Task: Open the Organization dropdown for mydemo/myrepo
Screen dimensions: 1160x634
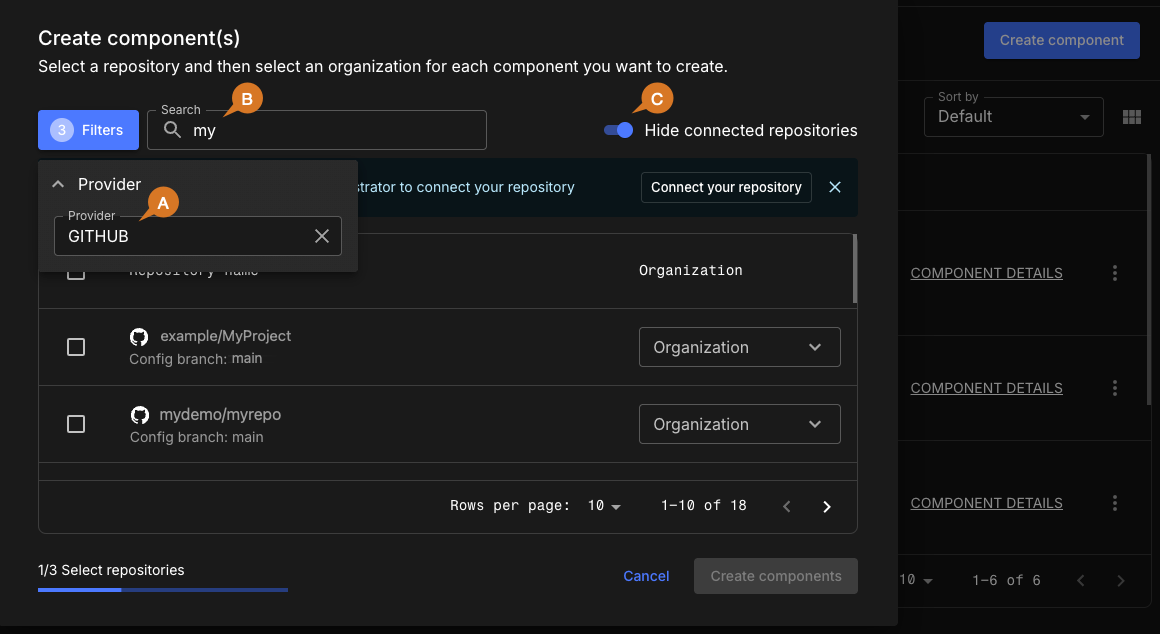Action: (x=739, y=424)
